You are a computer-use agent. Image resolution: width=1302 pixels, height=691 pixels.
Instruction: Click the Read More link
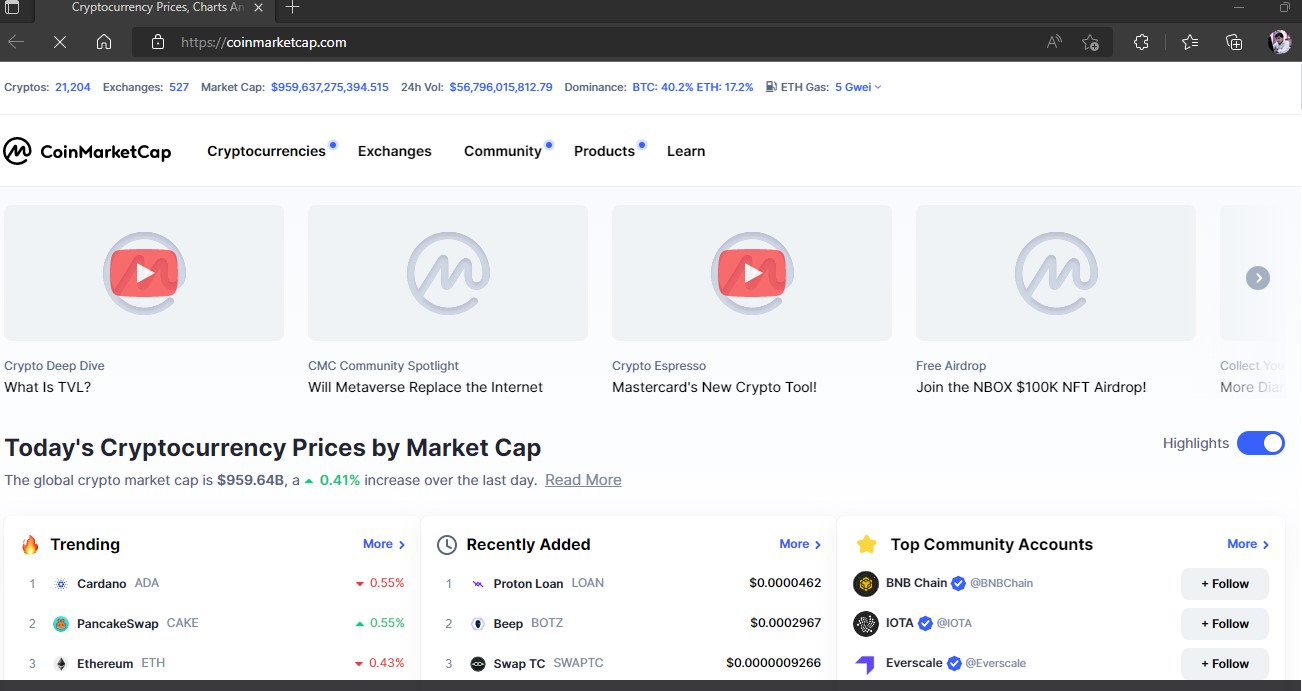(583, 480)
